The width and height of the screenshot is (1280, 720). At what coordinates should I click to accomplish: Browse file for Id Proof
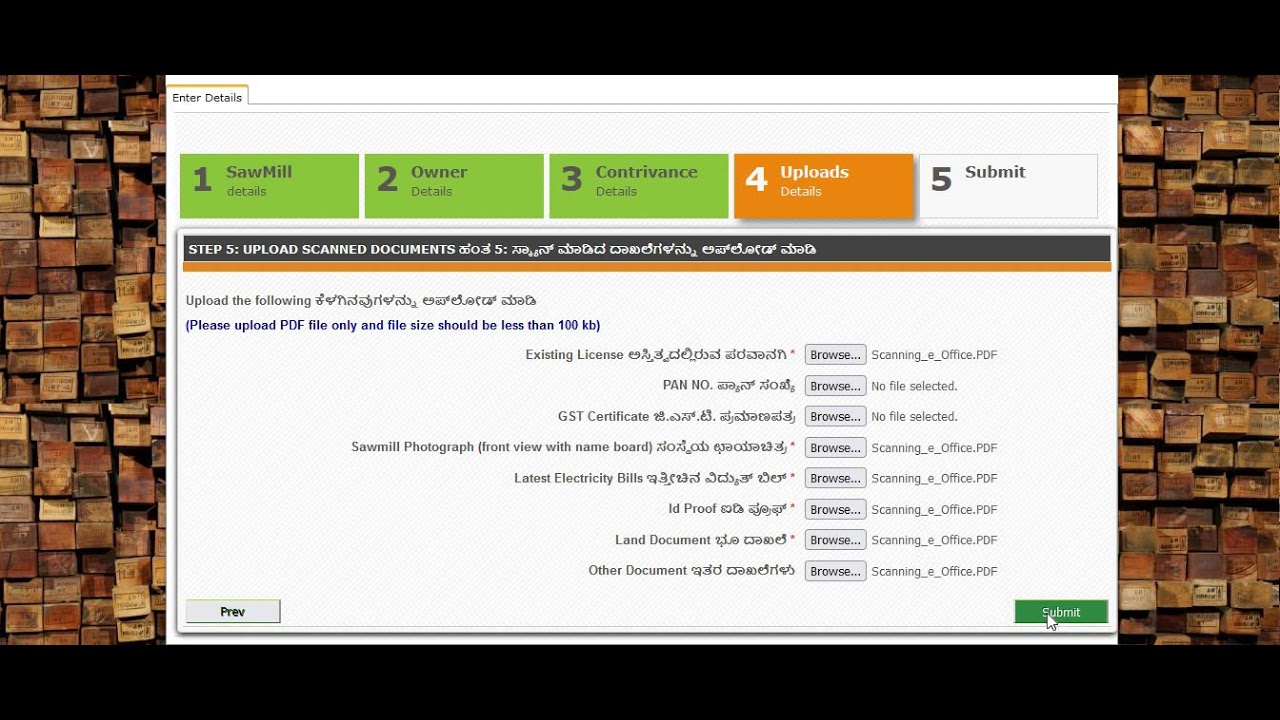coord(835,509)
